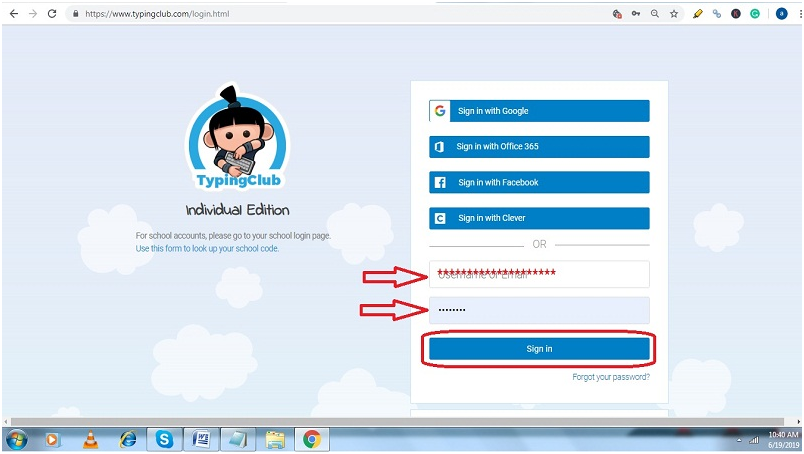Click the padlock icon in address bar
The width and height of the screenshot is (804, 454).
pos(76,14)
